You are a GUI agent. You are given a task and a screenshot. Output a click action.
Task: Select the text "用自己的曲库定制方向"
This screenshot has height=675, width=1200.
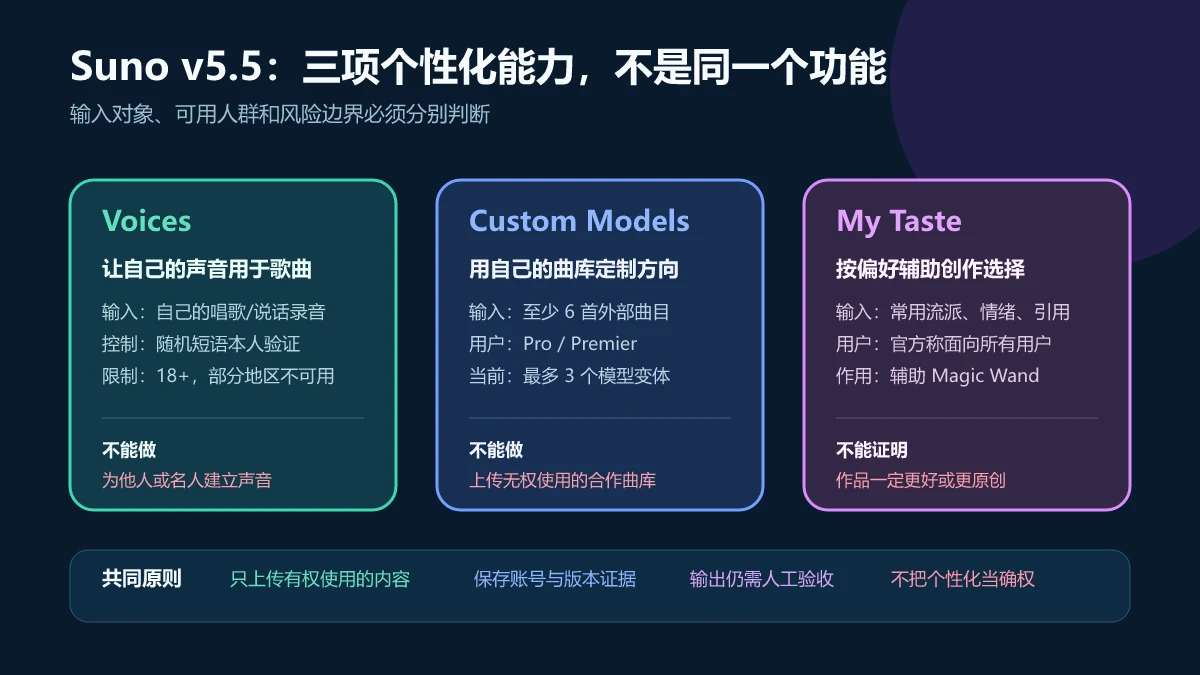pos(574,270)
